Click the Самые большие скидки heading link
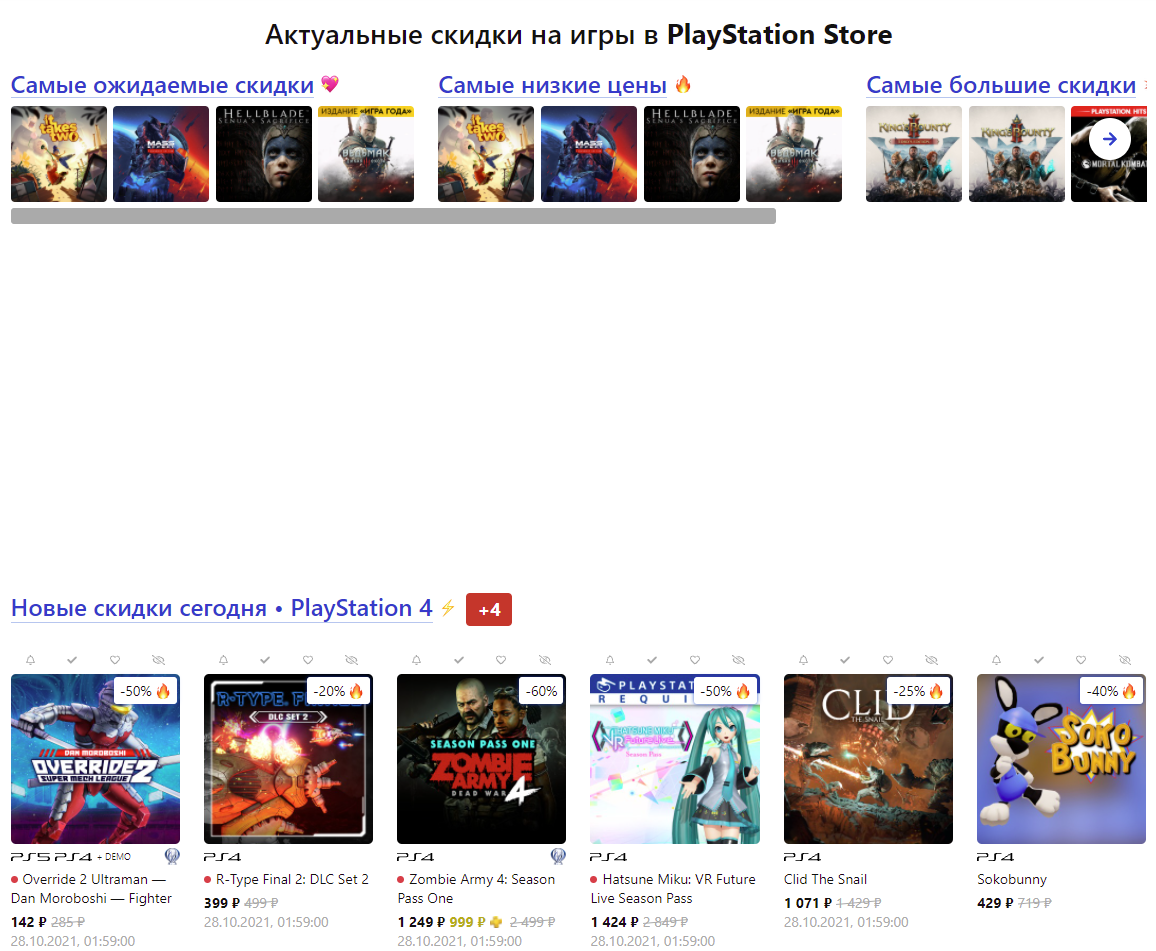The height and width of the screenshot is (951, 1156). [x=1000, y=85]
